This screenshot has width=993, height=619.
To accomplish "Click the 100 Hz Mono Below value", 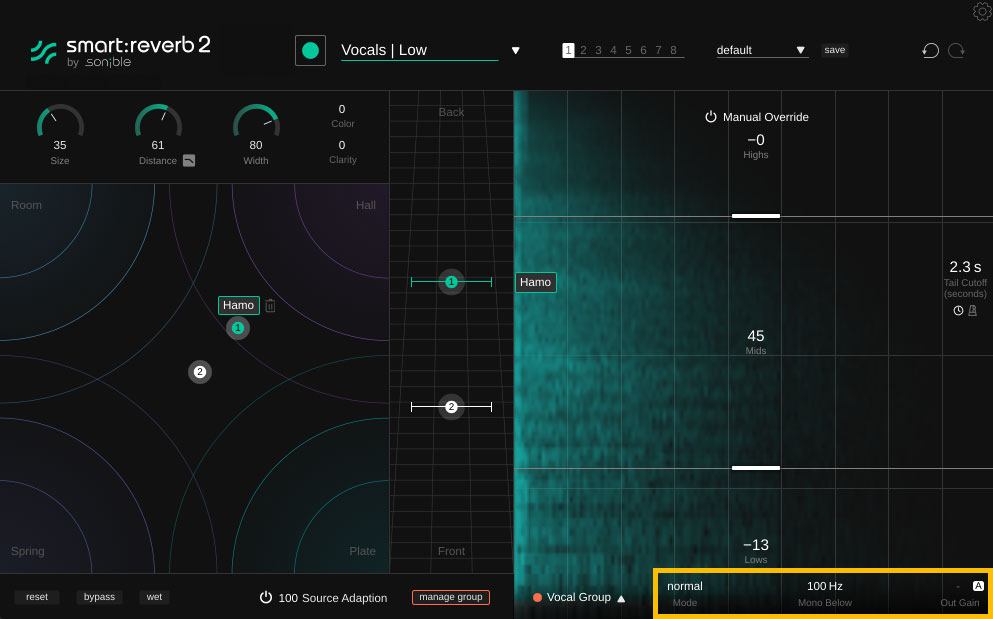I will [x=825, y=586].
